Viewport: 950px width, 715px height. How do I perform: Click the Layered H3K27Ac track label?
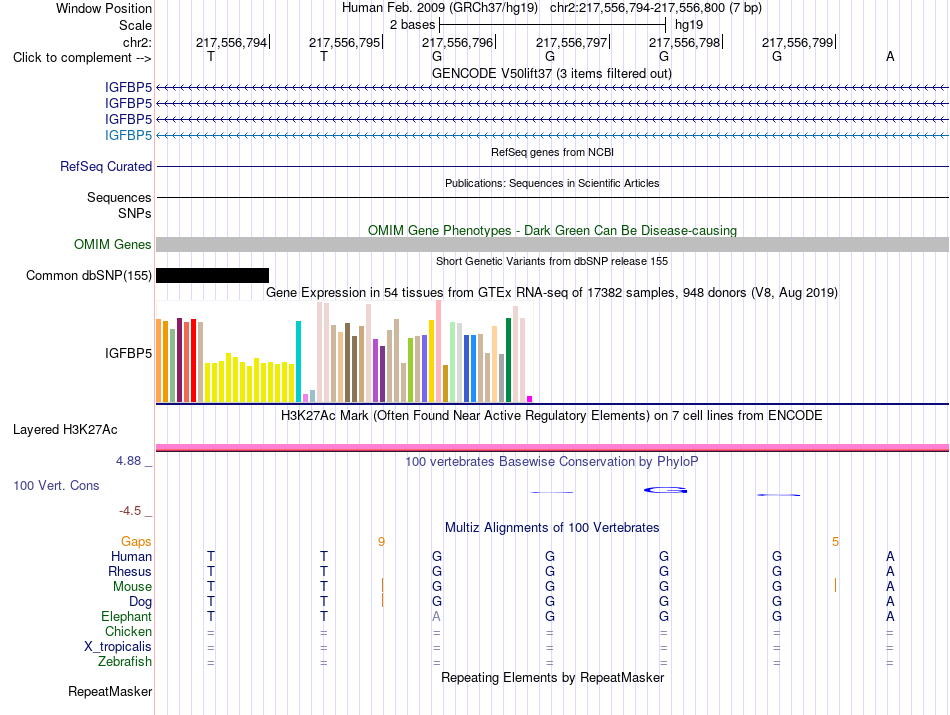(x=65, y=430)
